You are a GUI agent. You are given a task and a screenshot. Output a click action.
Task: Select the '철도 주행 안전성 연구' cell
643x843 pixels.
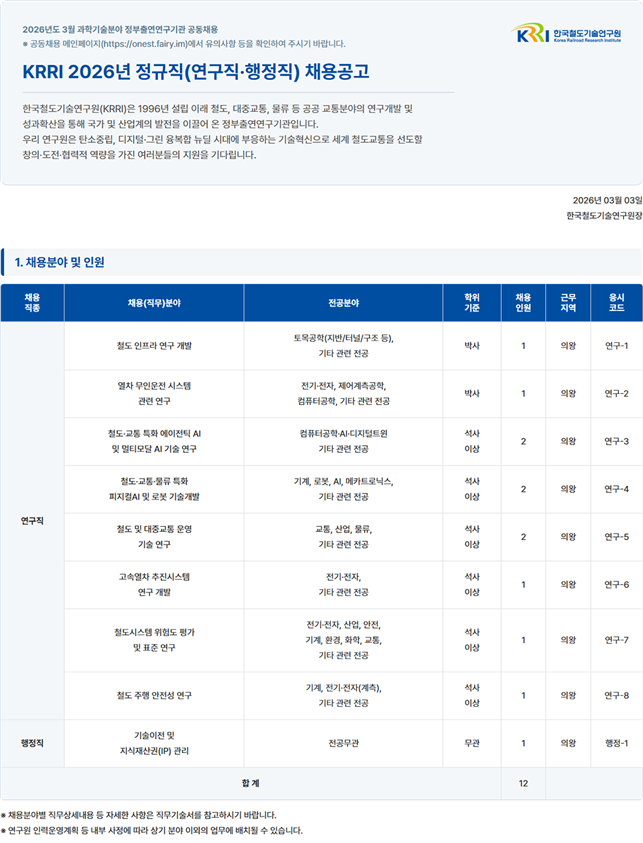pyautogui.click(x=154, y=696)
